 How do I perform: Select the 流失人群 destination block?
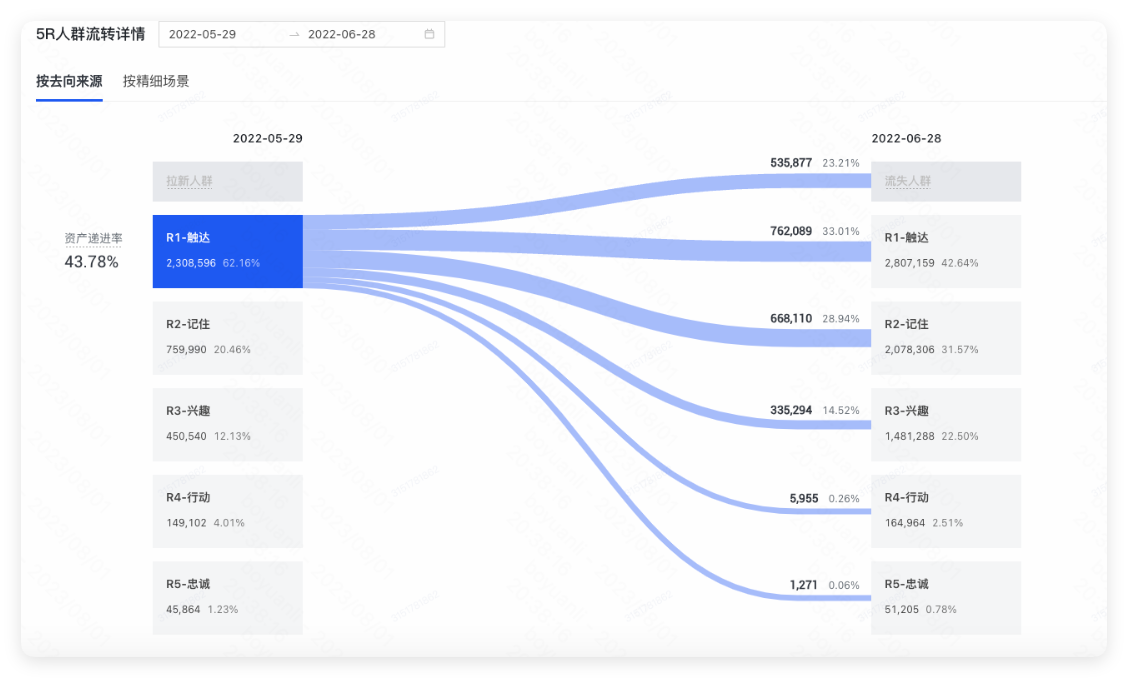946,182
